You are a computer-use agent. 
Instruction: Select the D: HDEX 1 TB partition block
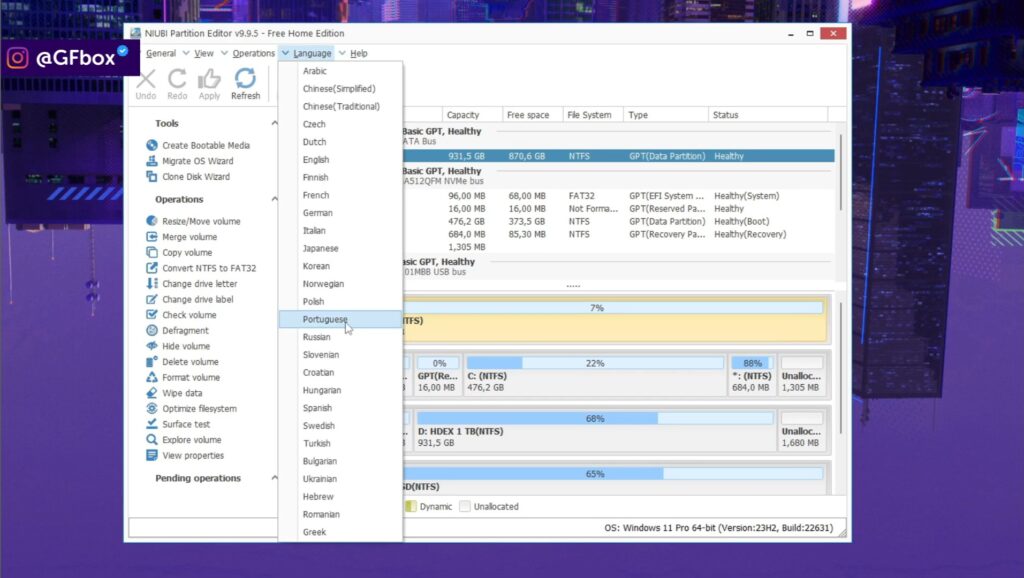(595, 430)
